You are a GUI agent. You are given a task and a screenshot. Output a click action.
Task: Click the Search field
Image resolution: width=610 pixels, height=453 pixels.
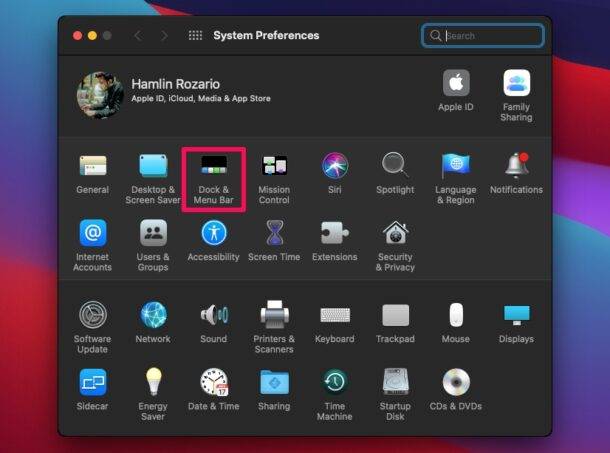[x=492, y=36]
